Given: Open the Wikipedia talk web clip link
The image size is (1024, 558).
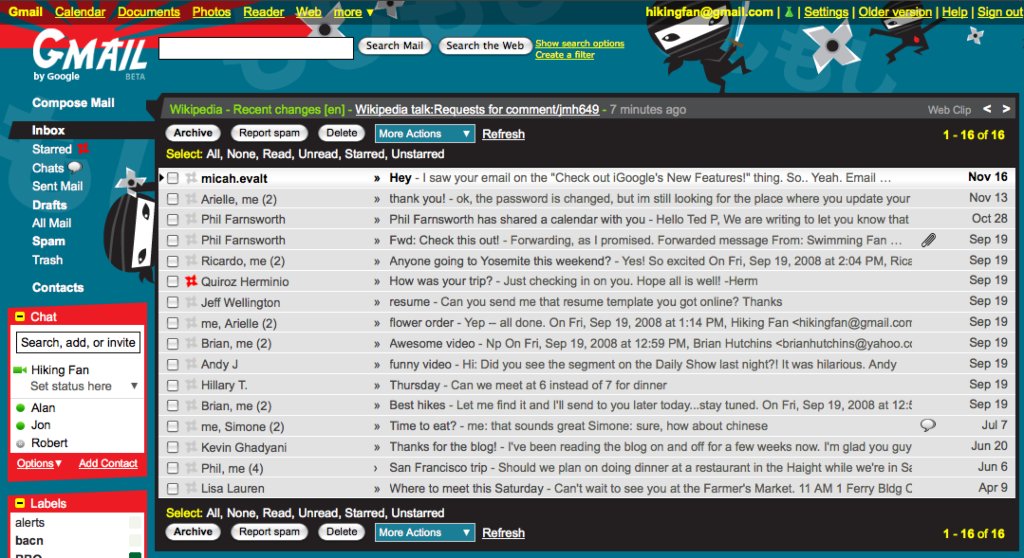Looking at the screenshot, I should [477, 110].
